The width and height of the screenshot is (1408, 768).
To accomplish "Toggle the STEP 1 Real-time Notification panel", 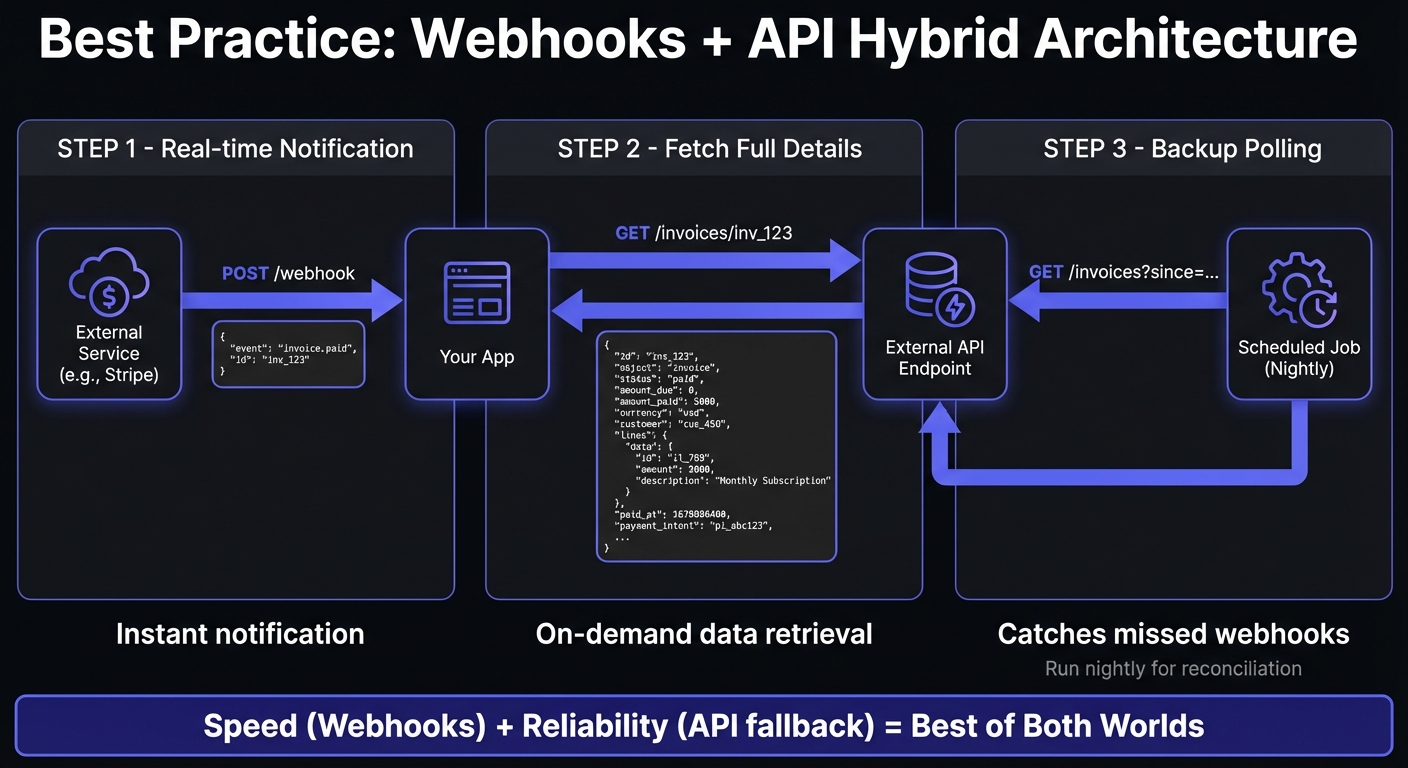I will 237,148.
